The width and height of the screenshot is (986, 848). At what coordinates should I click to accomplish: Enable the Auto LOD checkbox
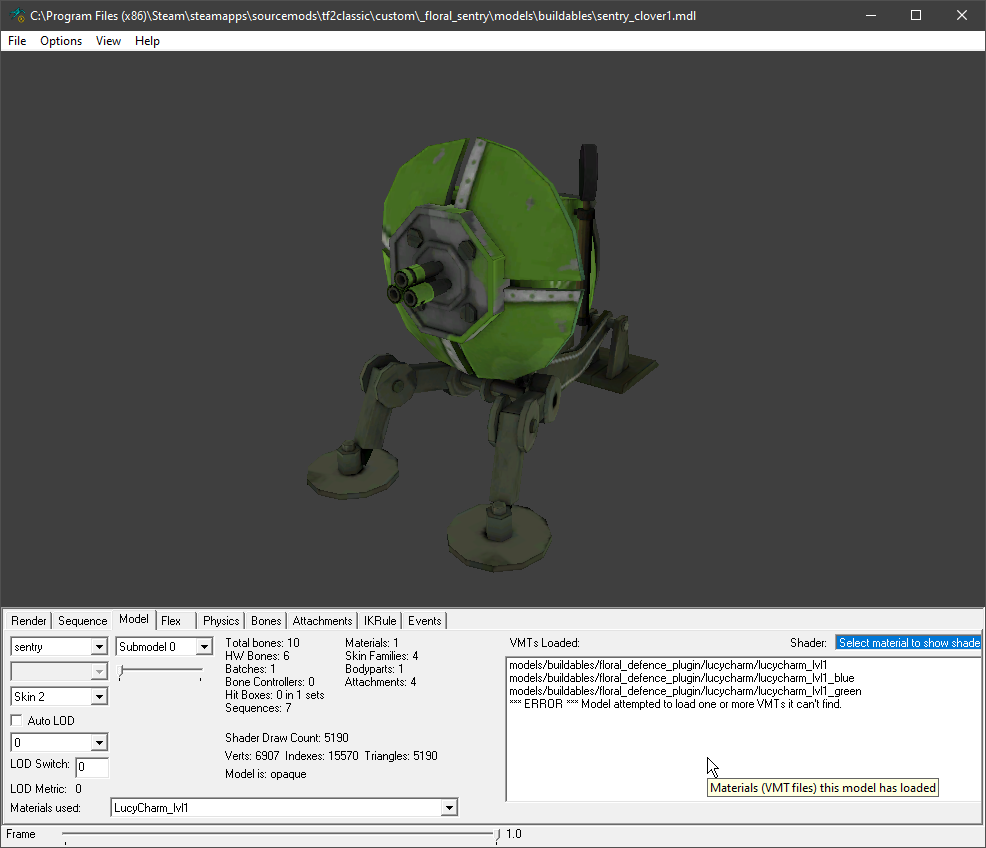pos(17,720)
